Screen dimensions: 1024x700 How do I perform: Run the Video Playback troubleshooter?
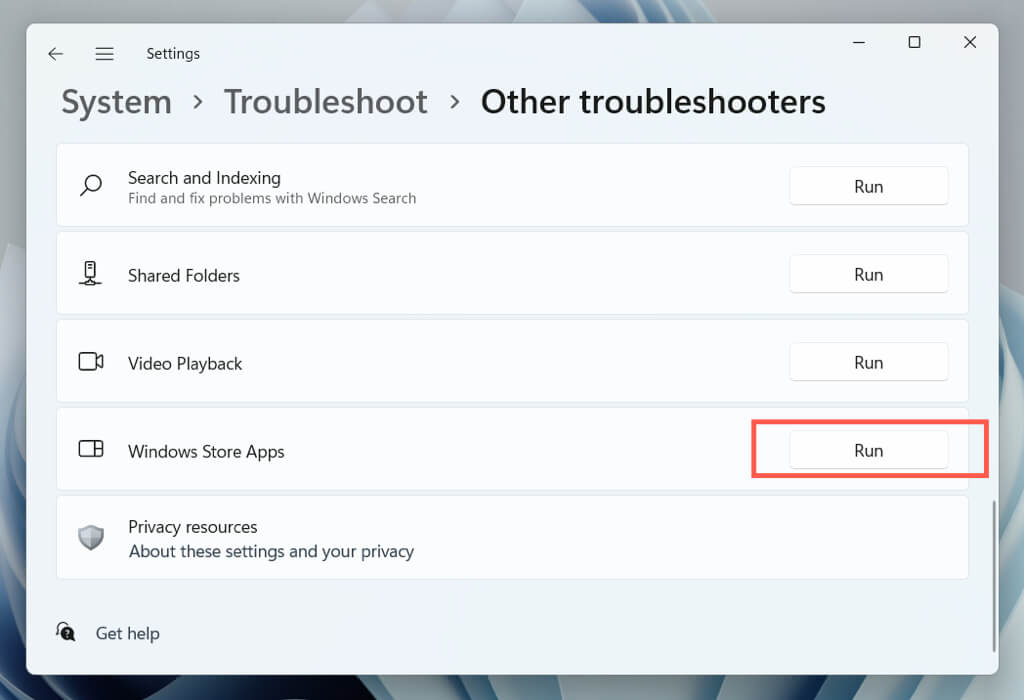pos(868,362)
